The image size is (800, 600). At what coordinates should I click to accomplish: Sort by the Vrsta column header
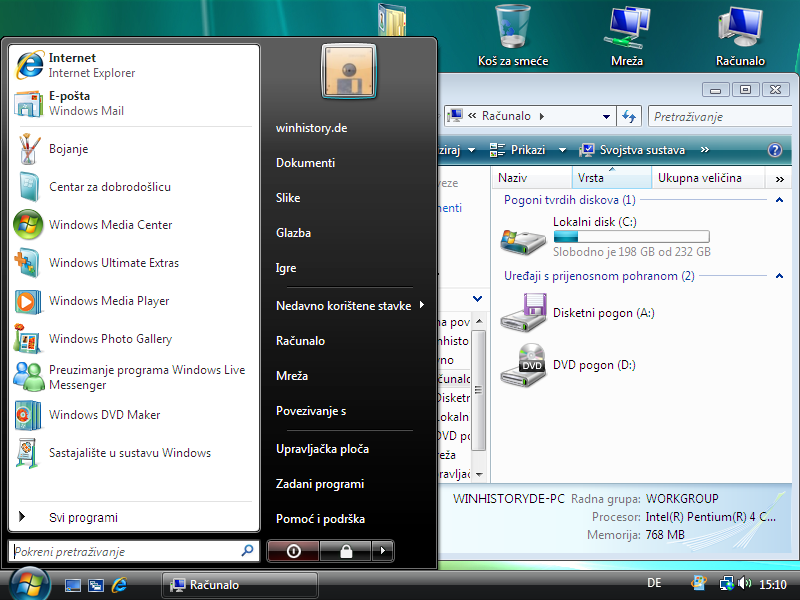[x=612, y=178]
